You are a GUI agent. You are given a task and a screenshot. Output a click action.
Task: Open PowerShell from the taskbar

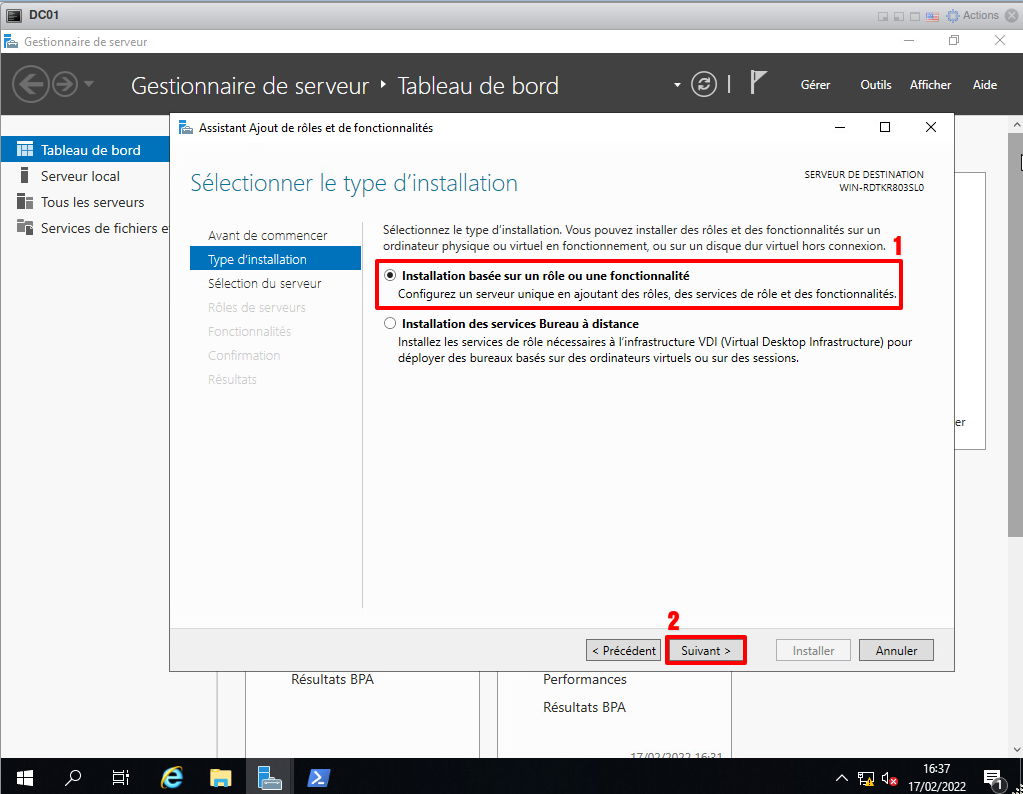coord(318,777)
